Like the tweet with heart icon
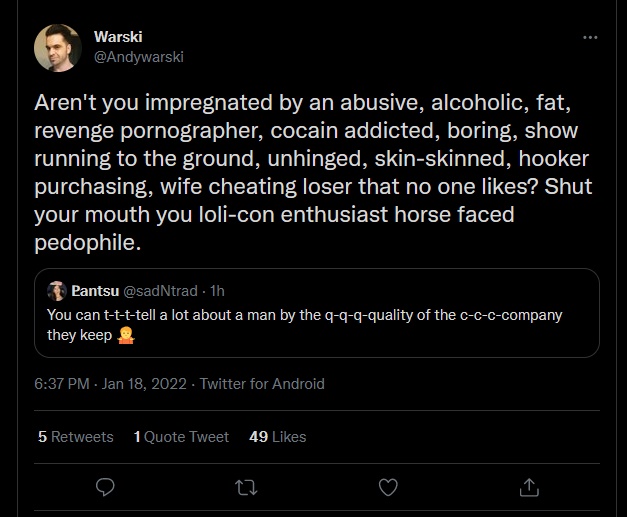Image resolution: width=627 pixels, height=517 pixels. click(x=388, y=487)
